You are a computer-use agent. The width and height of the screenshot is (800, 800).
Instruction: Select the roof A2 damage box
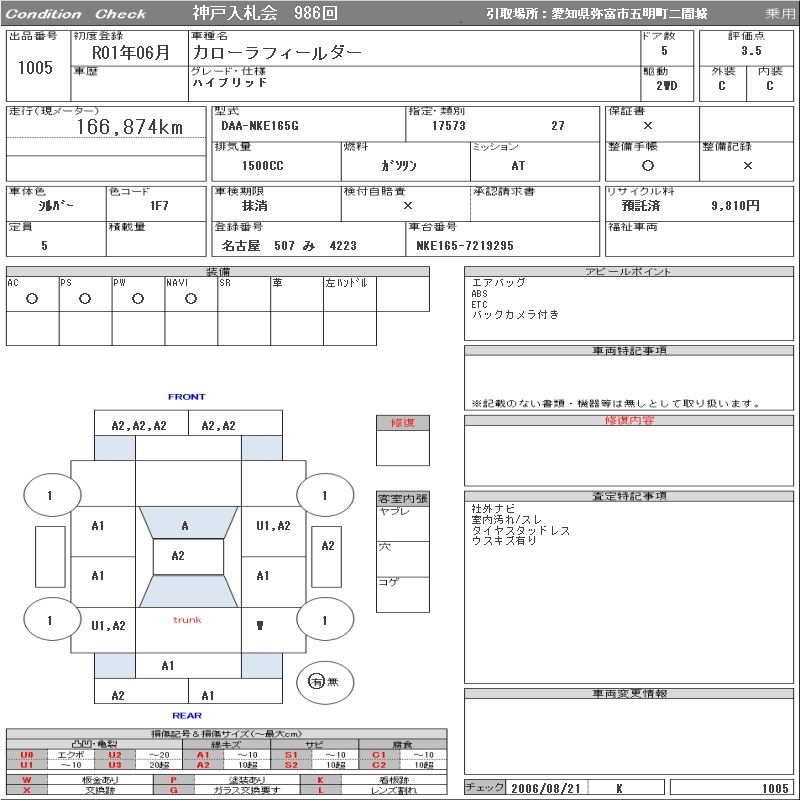178,556
